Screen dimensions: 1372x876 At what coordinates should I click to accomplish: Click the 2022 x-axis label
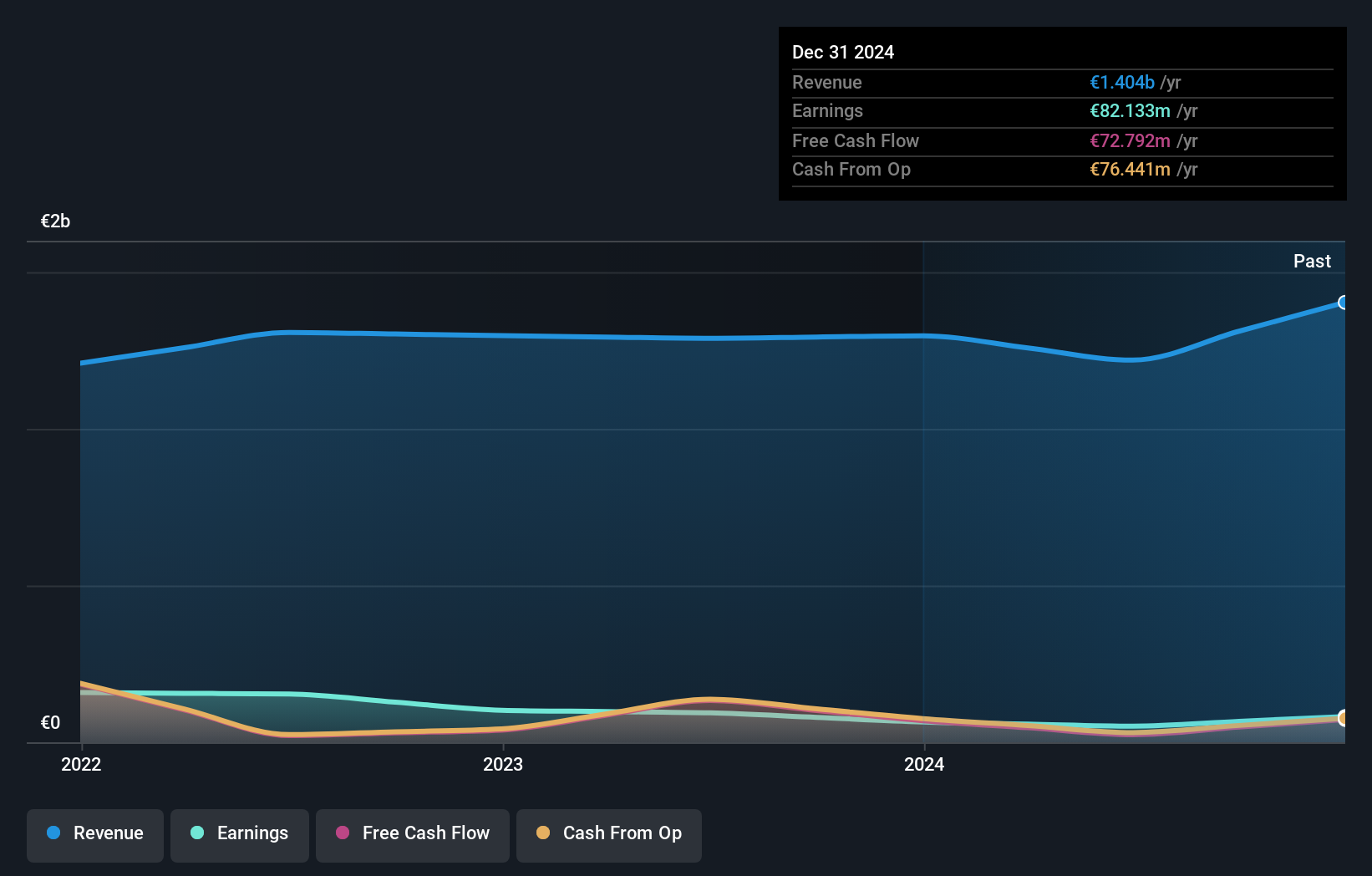tap(81, 764)
